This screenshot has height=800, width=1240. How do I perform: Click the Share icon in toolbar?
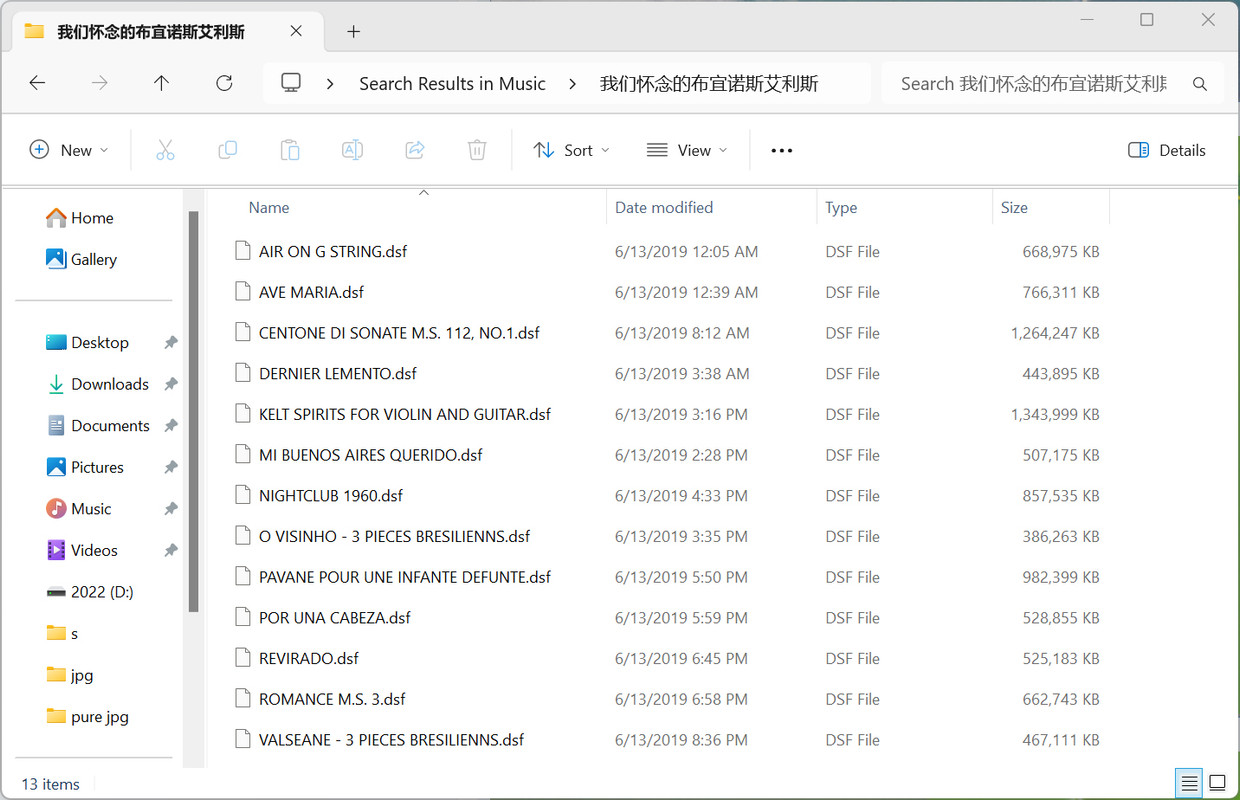(415, 150)
